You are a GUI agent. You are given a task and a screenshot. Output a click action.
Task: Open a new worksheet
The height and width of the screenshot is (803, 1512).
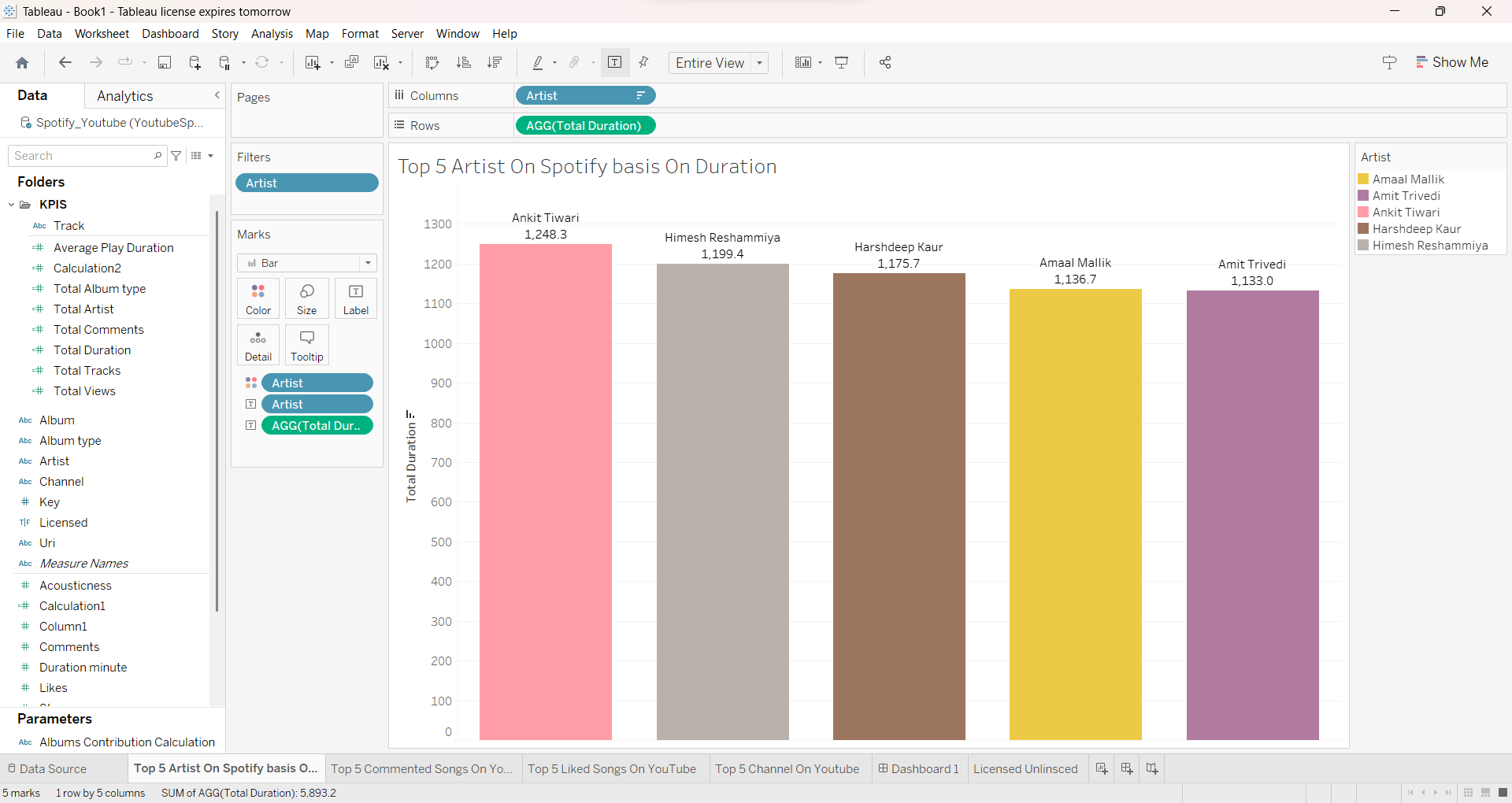(x=313, y=62)
